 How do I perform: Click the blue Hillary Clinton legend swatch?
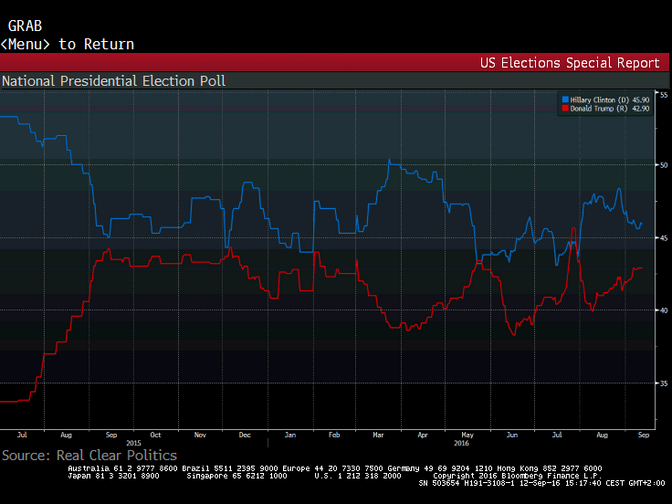[x=563, y=100]
